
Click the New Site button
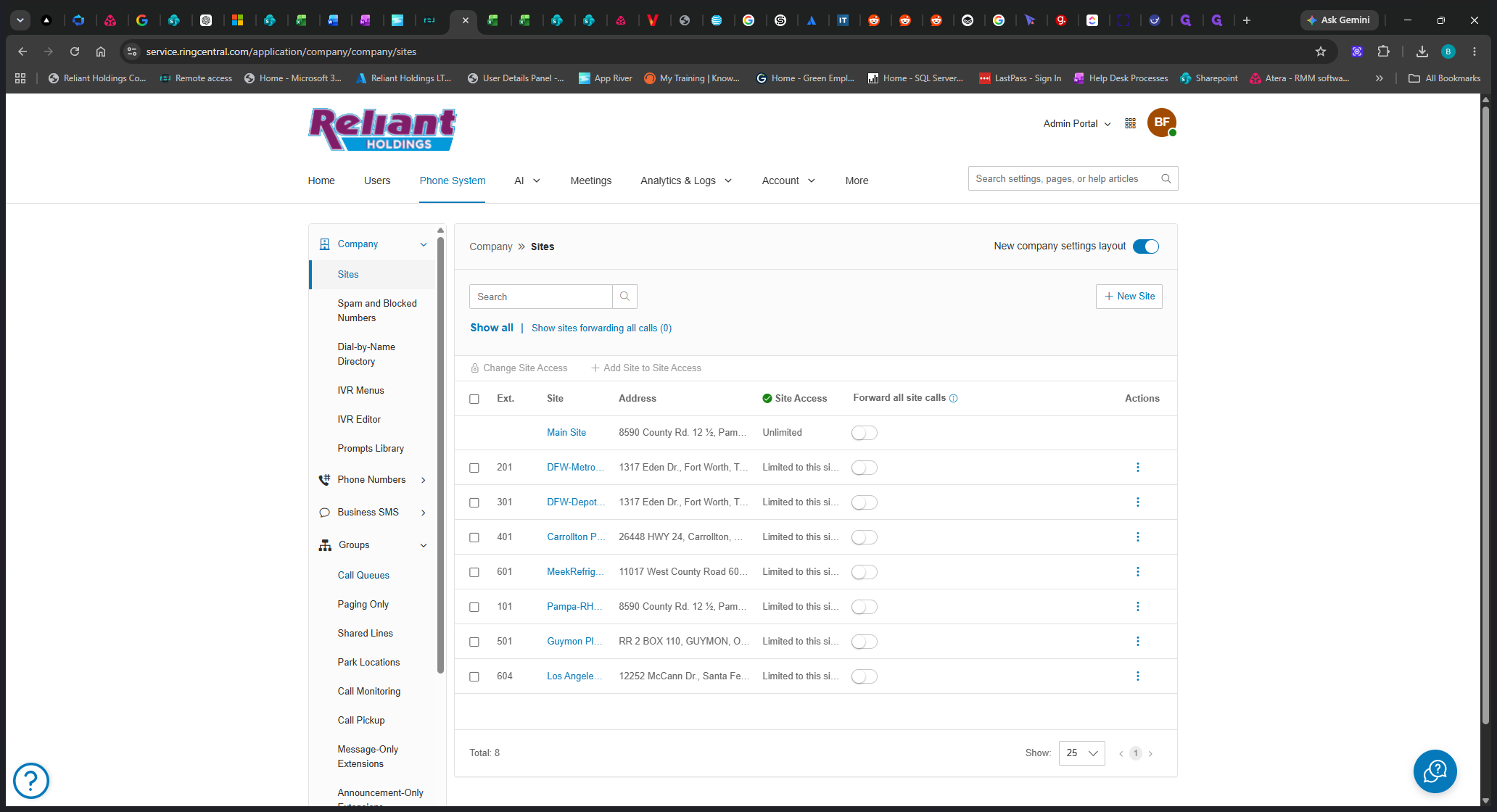coord(1129,297)
